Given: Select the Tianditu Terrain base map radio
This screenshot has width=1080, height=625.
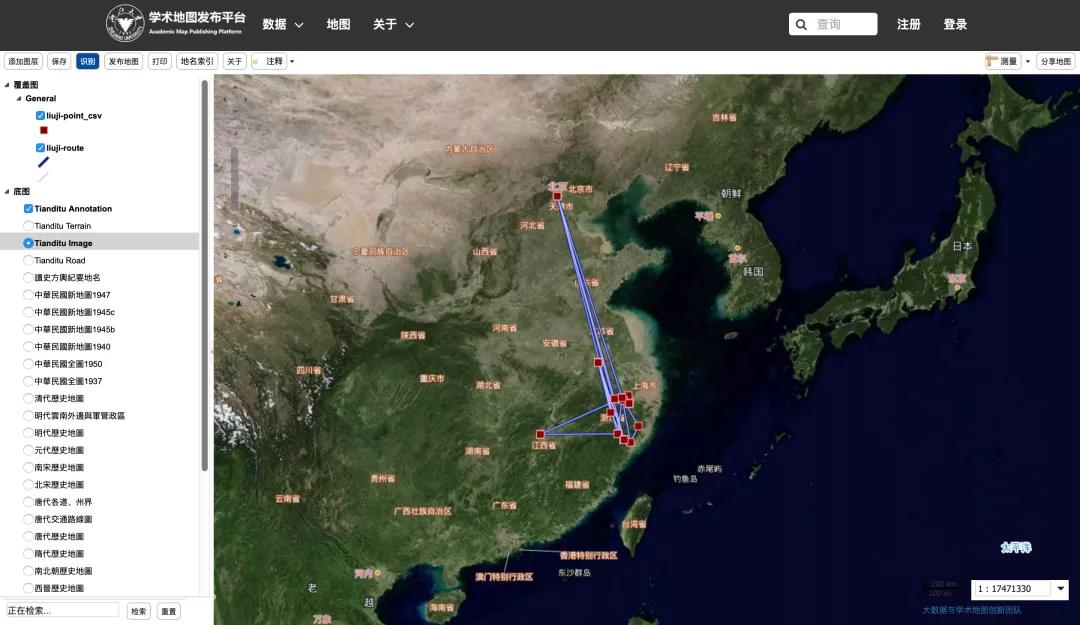Looking at the screenshot, I should point(28,226).
